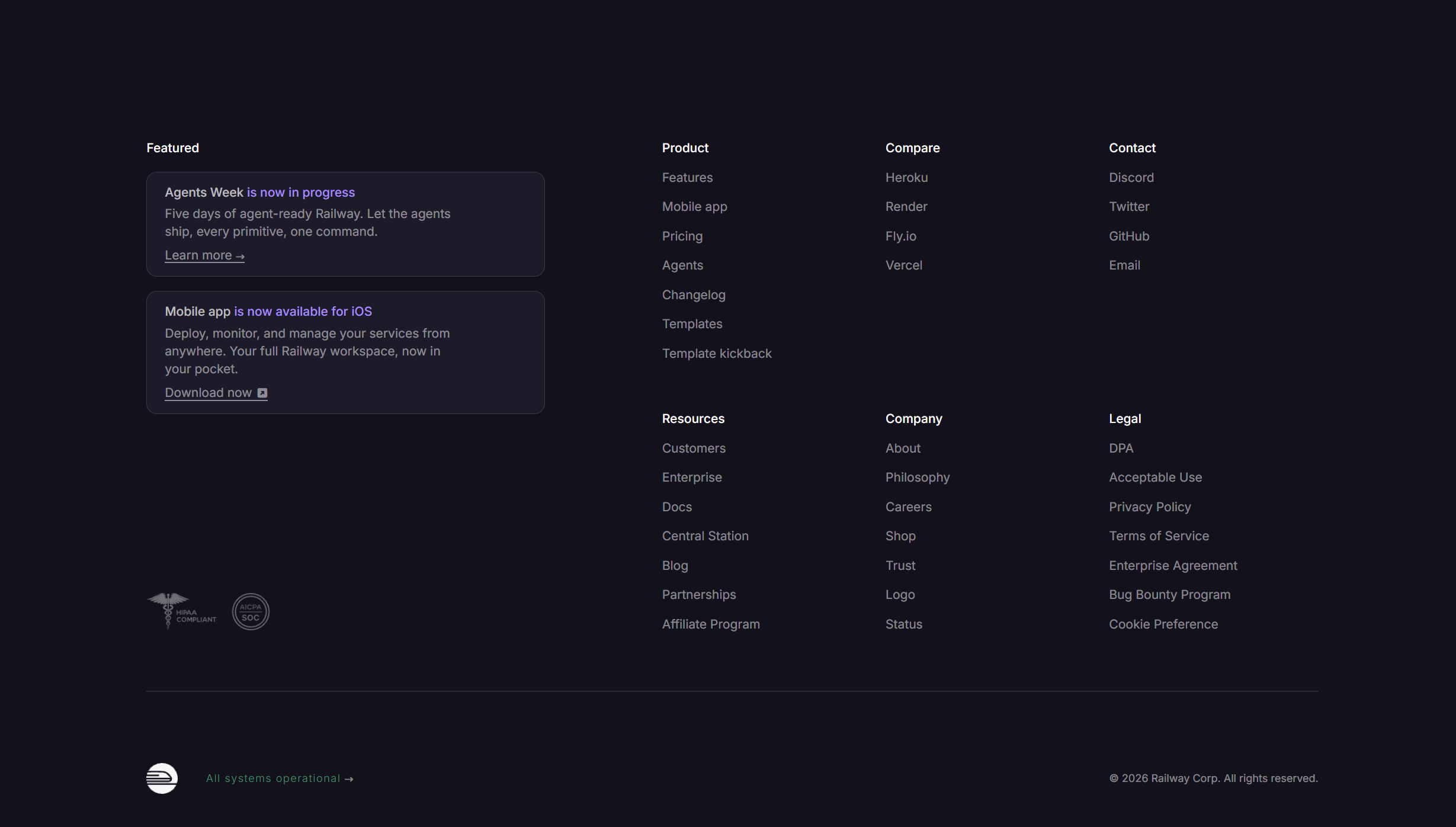
Task: Click the AICPA SOC badge
Action: tap(251, 611)
